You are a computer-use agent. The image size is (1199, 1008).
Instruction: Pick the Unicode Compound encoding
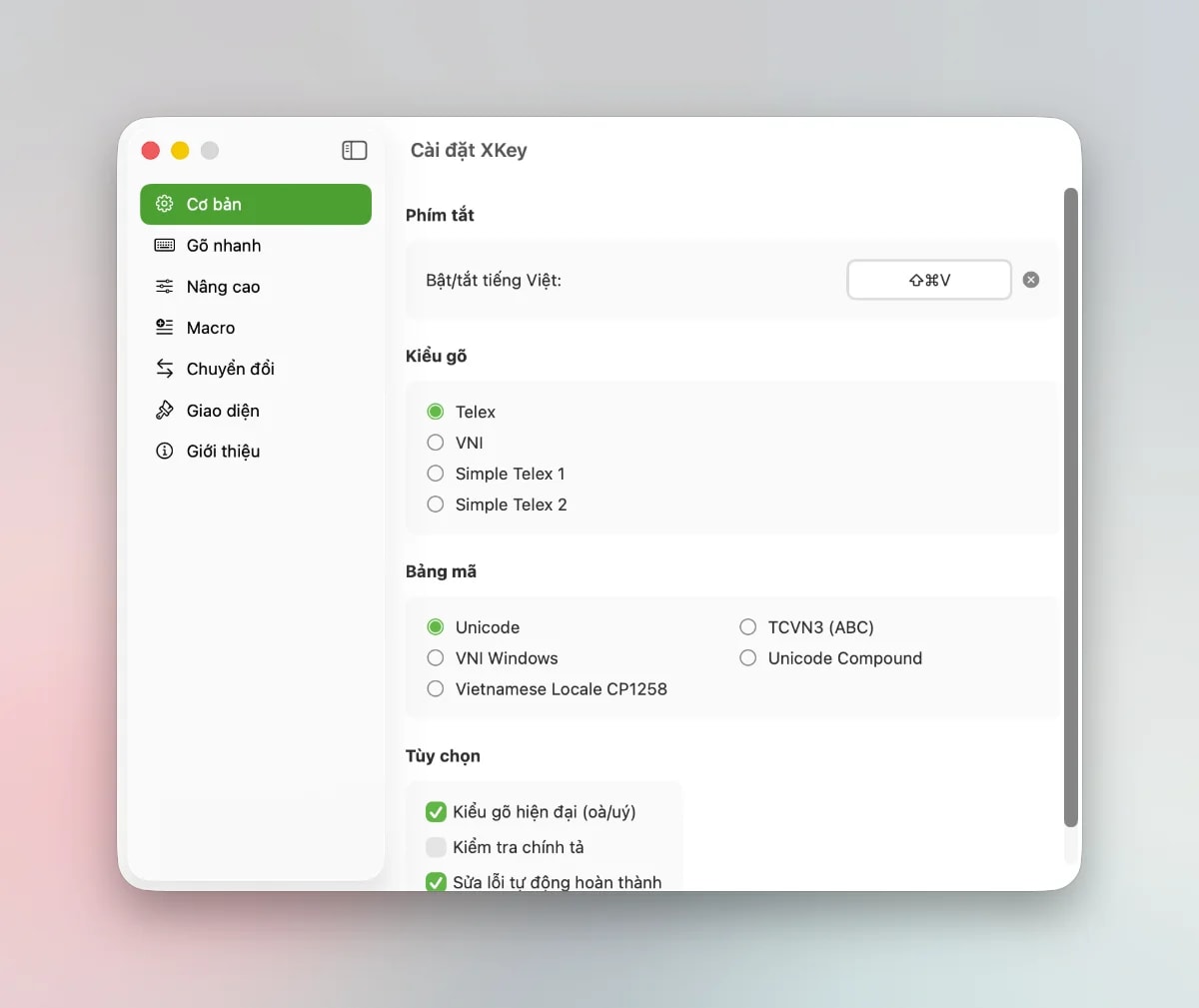[747, 658]
